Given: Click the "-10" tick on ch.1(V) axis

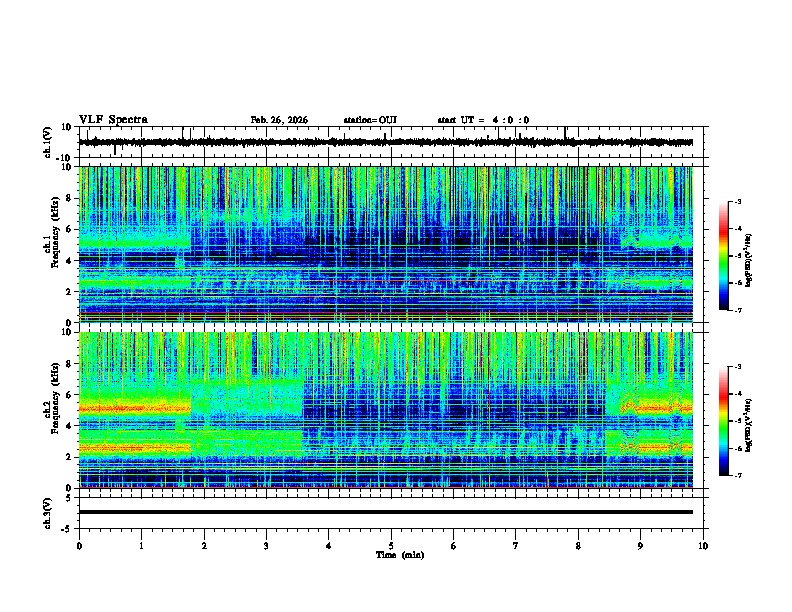Looking at the screenshot, I should [x=65, y=158].
